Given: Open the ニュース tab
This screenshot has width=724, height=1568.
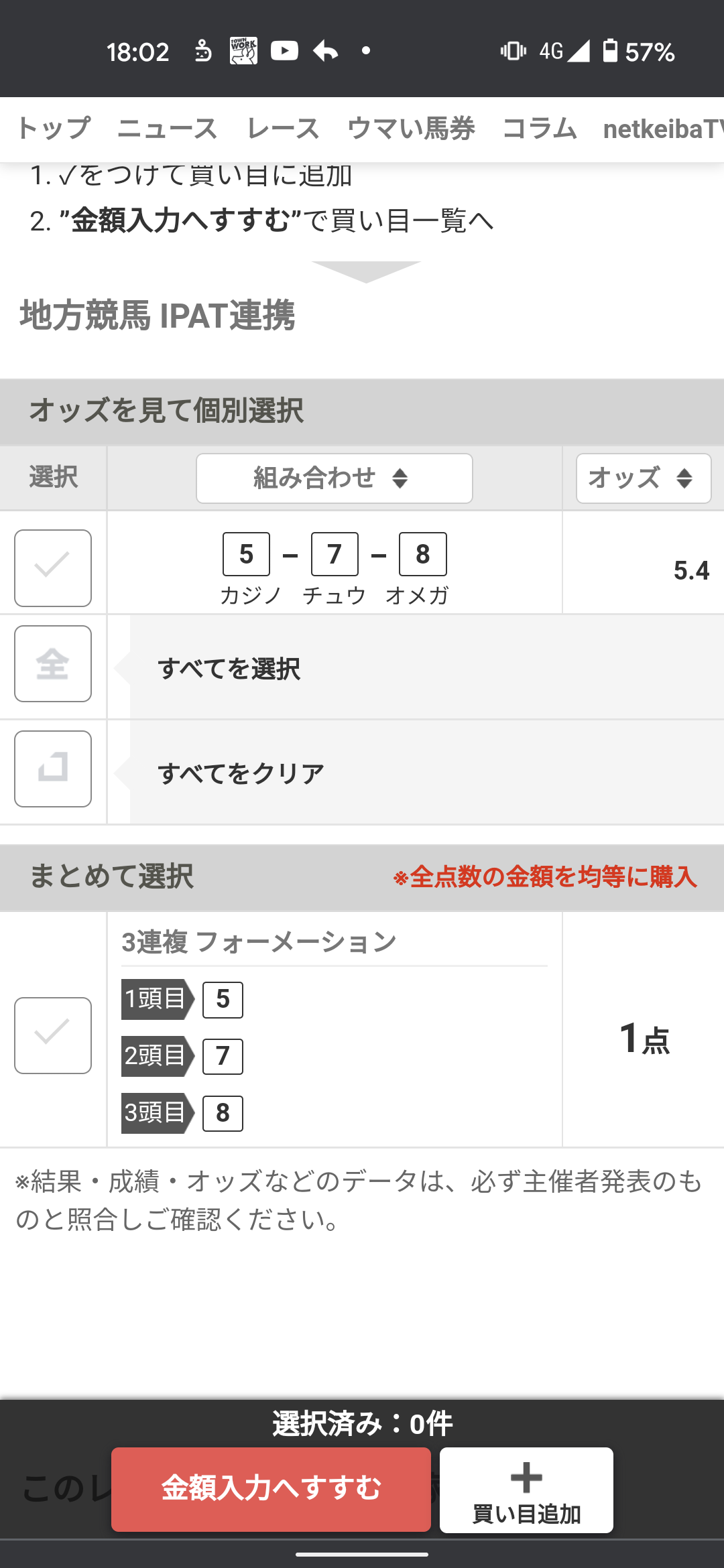Looking at the screenshot, I should click(x=167, y=129).
